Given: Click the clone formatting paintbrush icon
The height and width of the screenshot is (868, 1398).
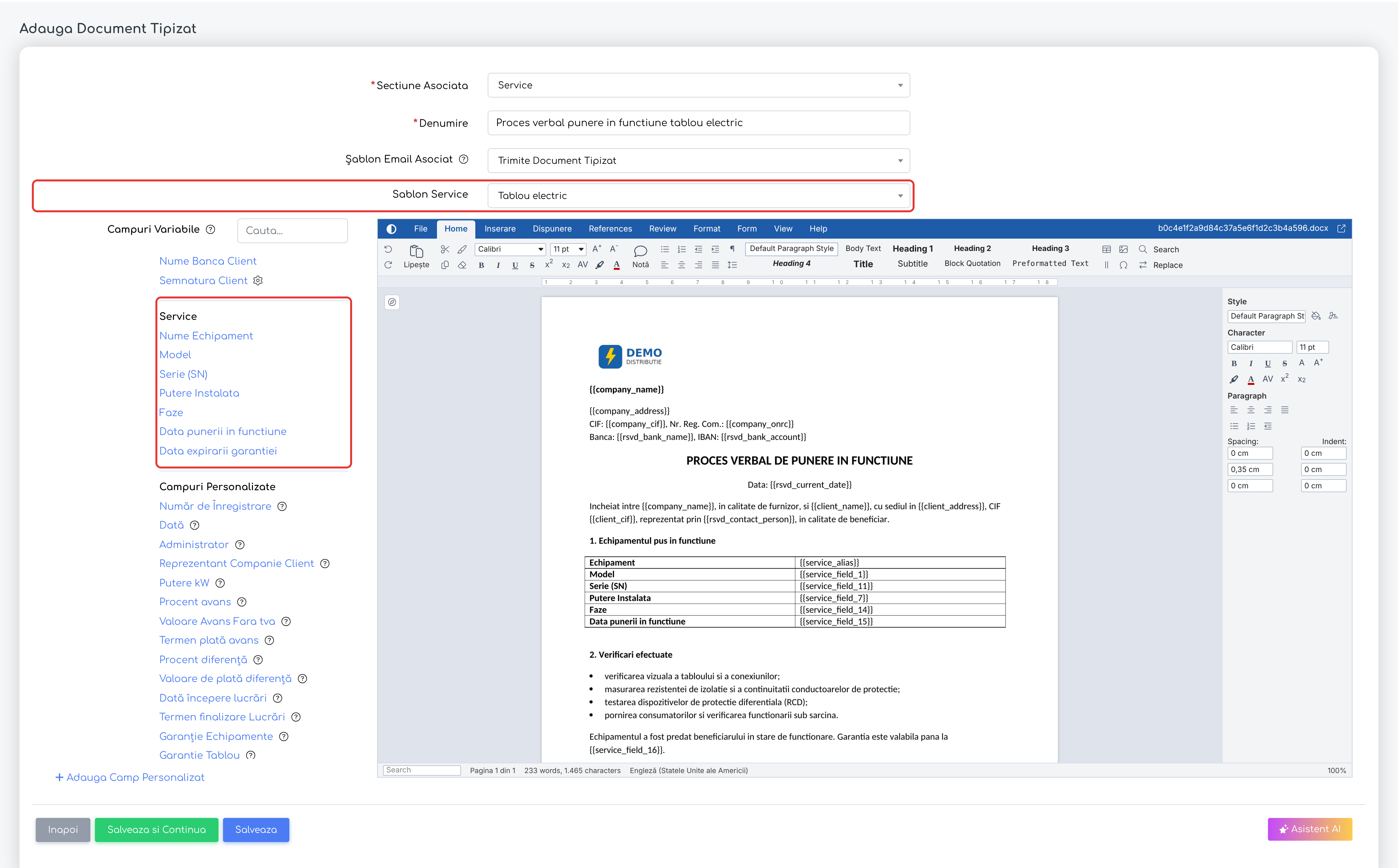Looking at the screenshot, I should 462,249.
